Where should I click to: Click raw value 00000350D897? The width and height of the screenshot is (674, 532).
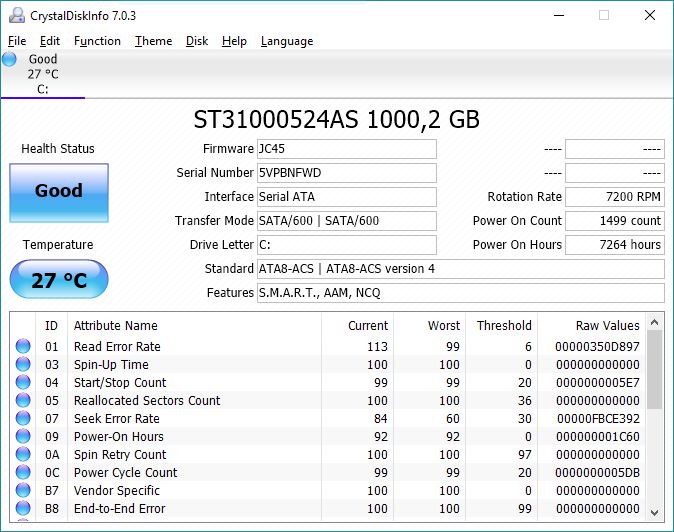point(597,346)
